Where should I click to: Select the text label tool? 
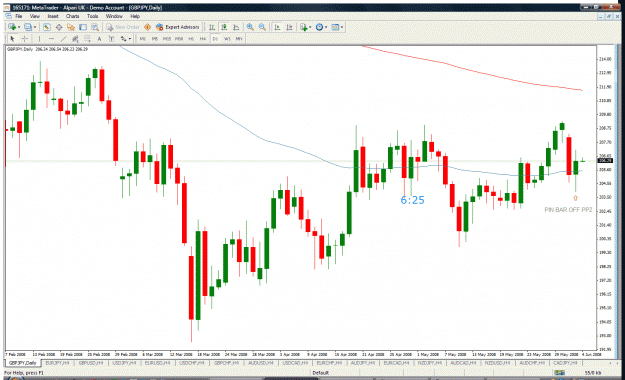[111, 39]
